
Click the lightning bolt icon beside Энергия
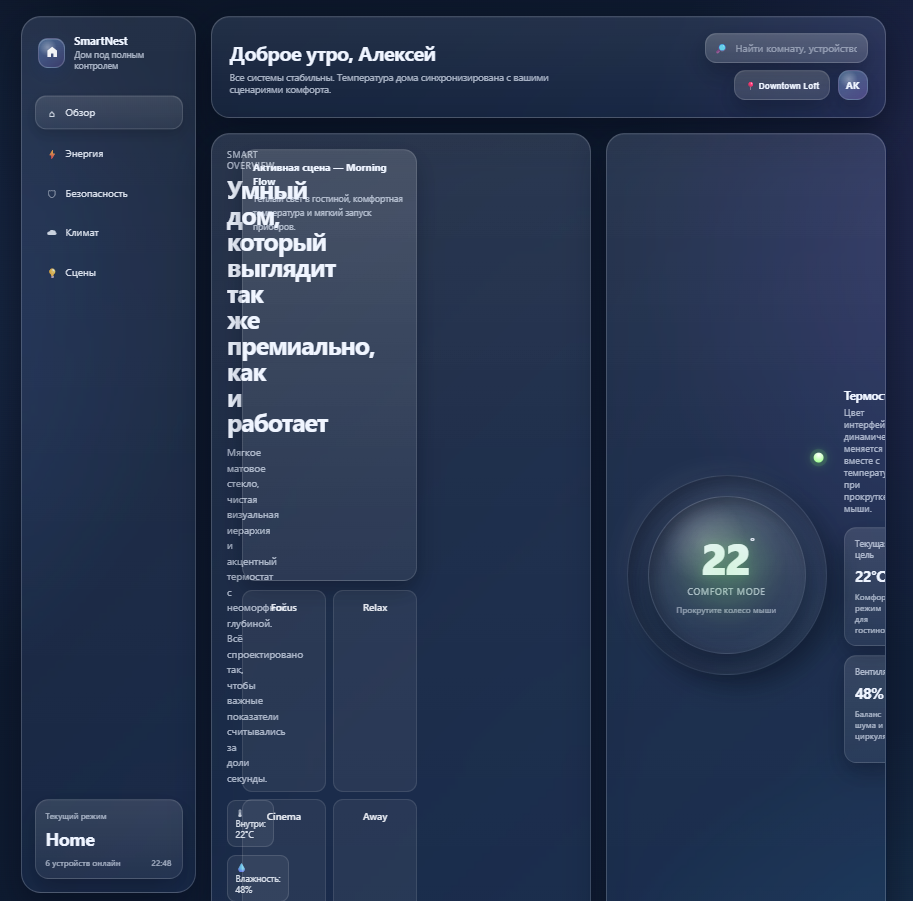pyautogui.click(x=52, y=154)
